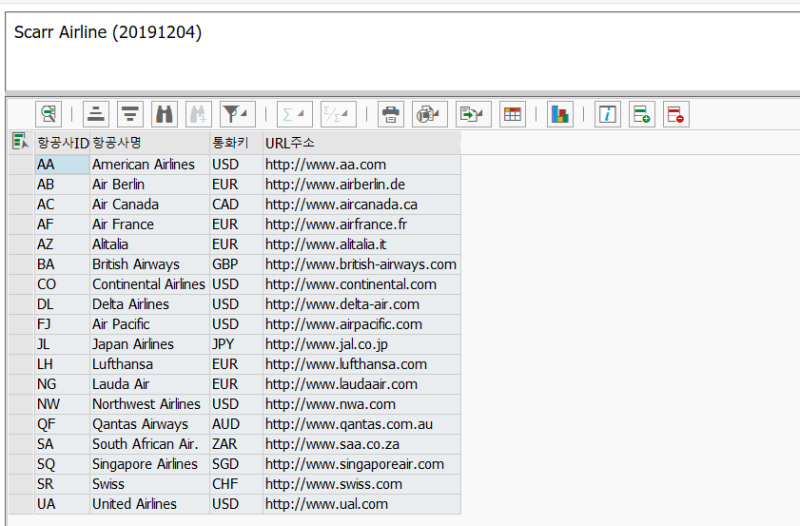Open Find with the binoculars icon

pos(164,114)
